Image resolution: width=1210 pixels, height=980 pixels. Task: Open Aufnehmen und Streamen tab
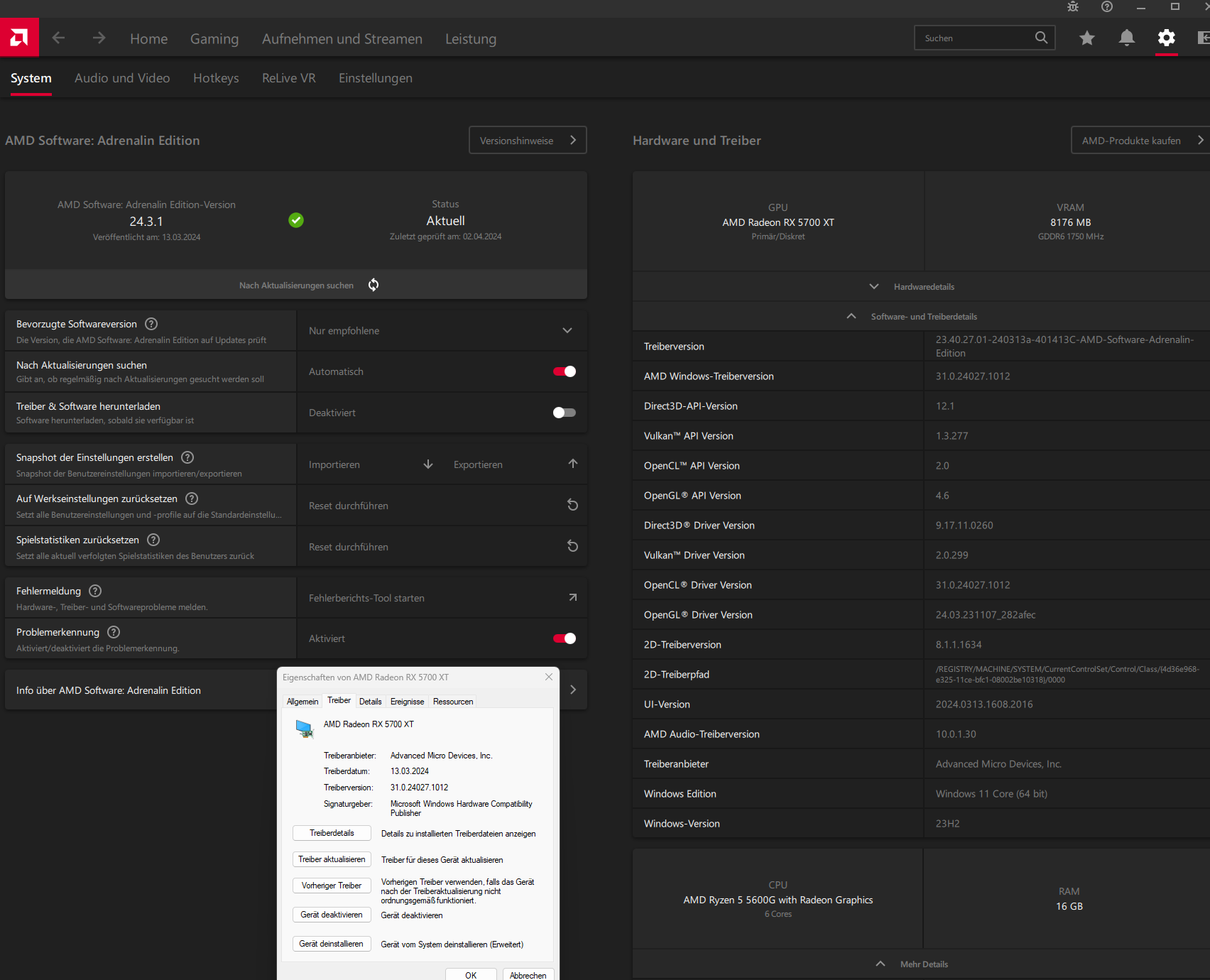[x=342, y=39]
